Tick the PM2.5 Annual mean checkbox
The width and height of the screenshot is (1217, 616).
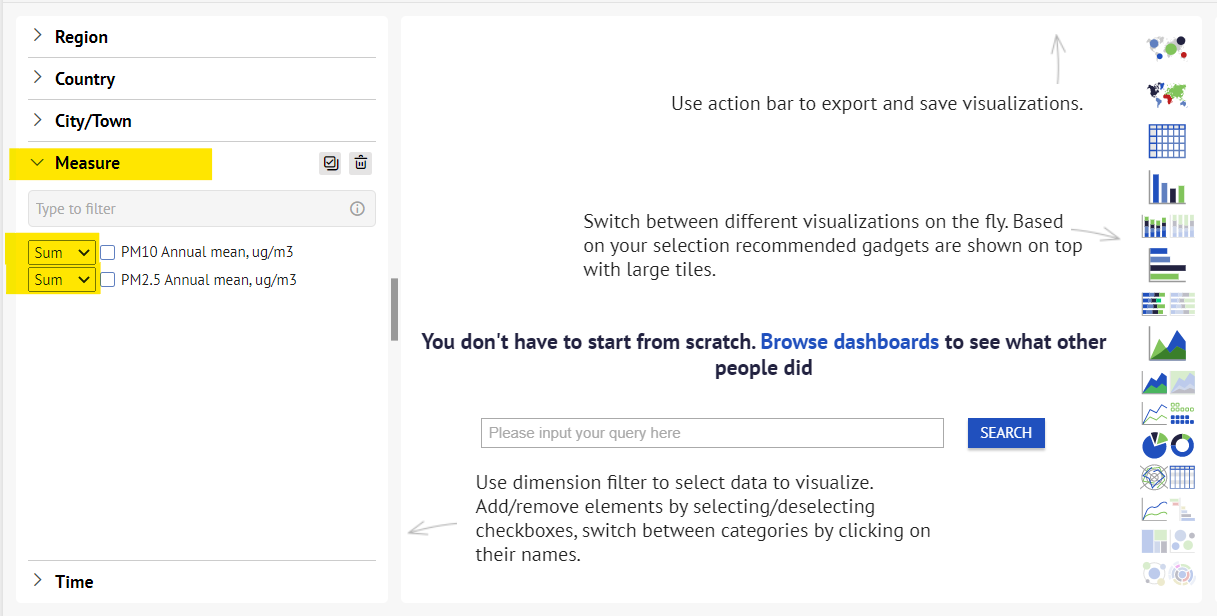[108, 280]
